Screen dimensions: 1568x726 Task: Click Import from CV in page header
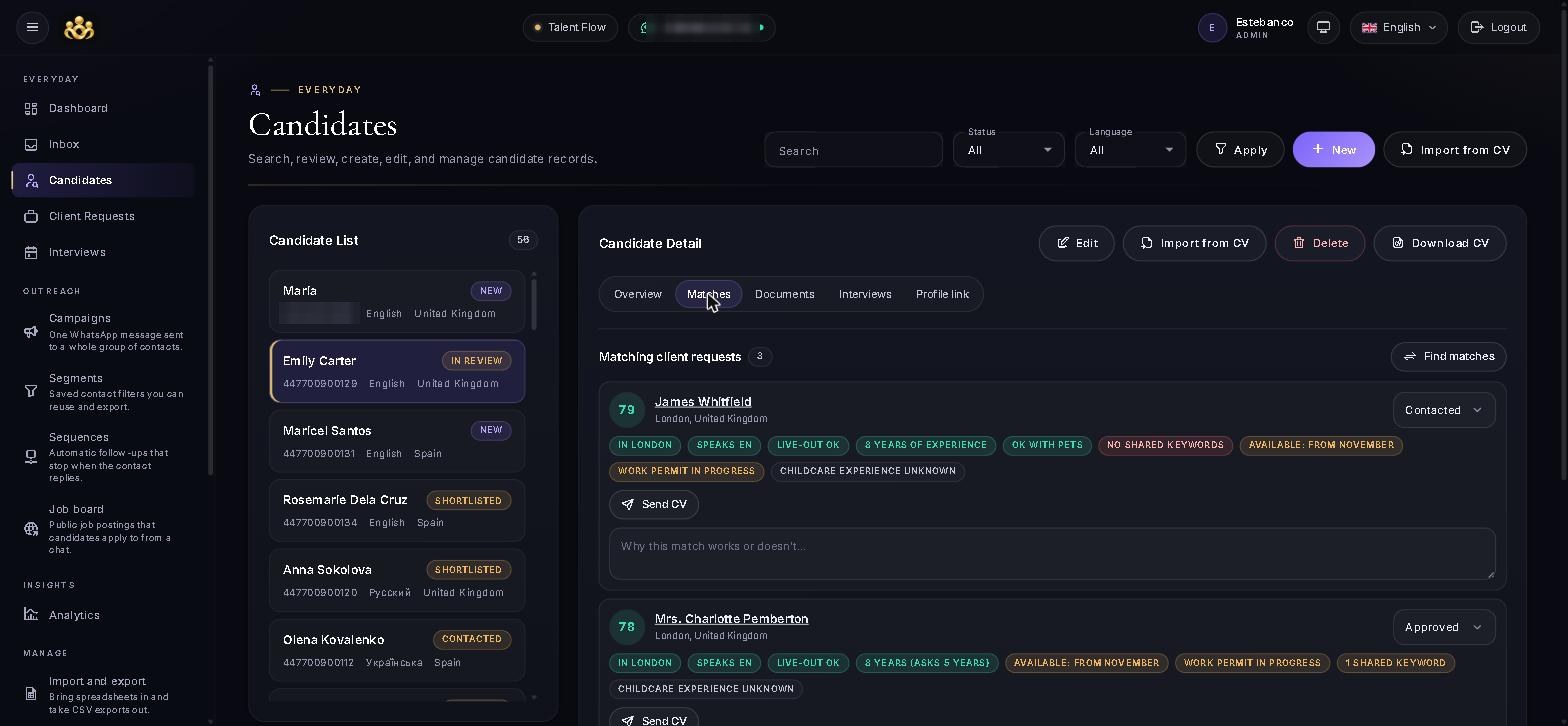tap(1455, 150)
